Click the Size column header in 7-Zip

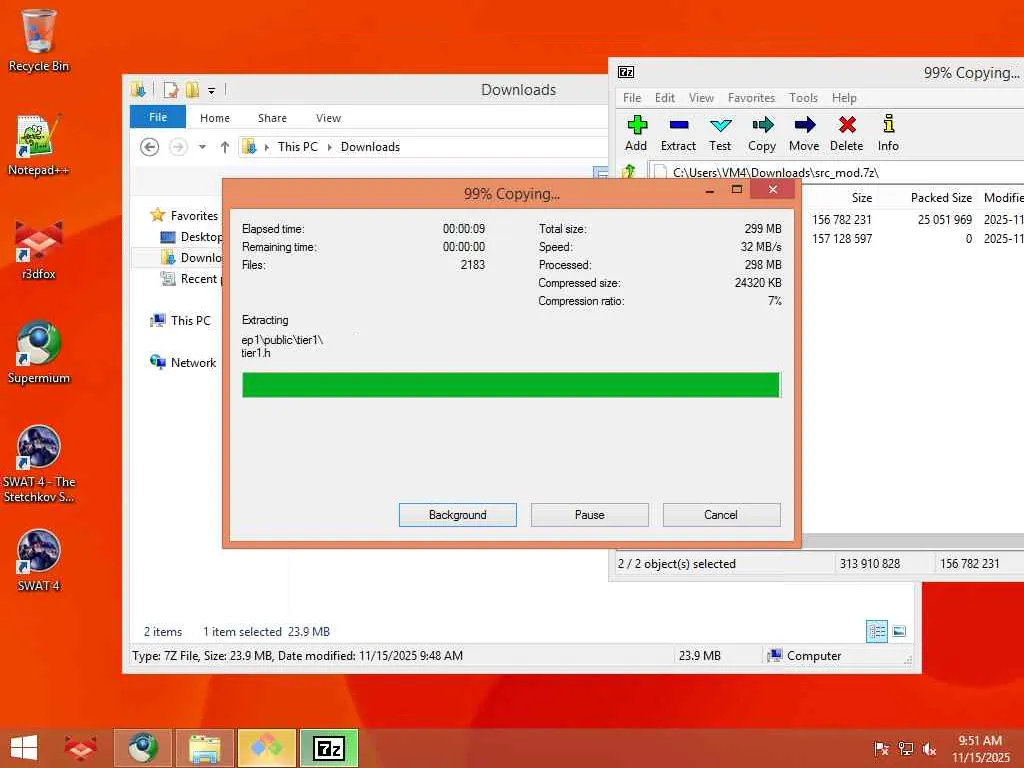(861, 198)
